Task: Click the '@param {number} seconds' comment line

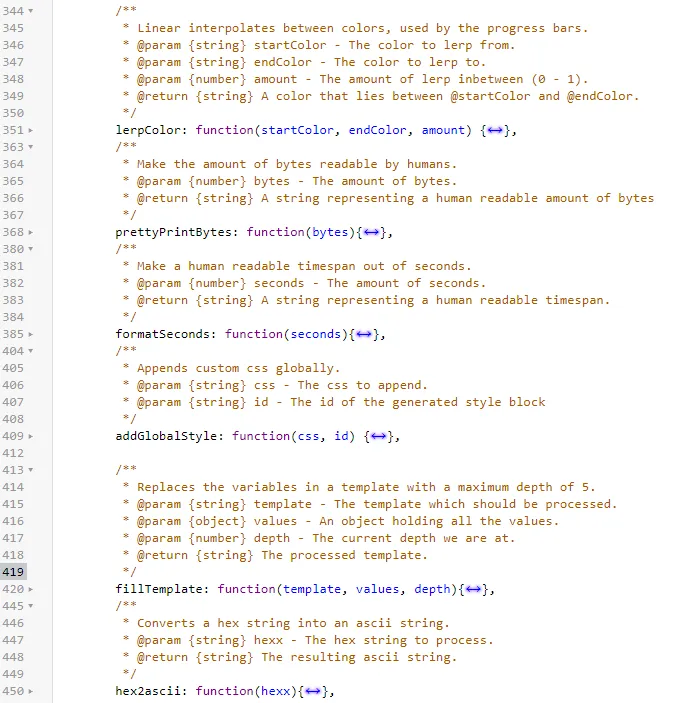Action: click(312, 283)
